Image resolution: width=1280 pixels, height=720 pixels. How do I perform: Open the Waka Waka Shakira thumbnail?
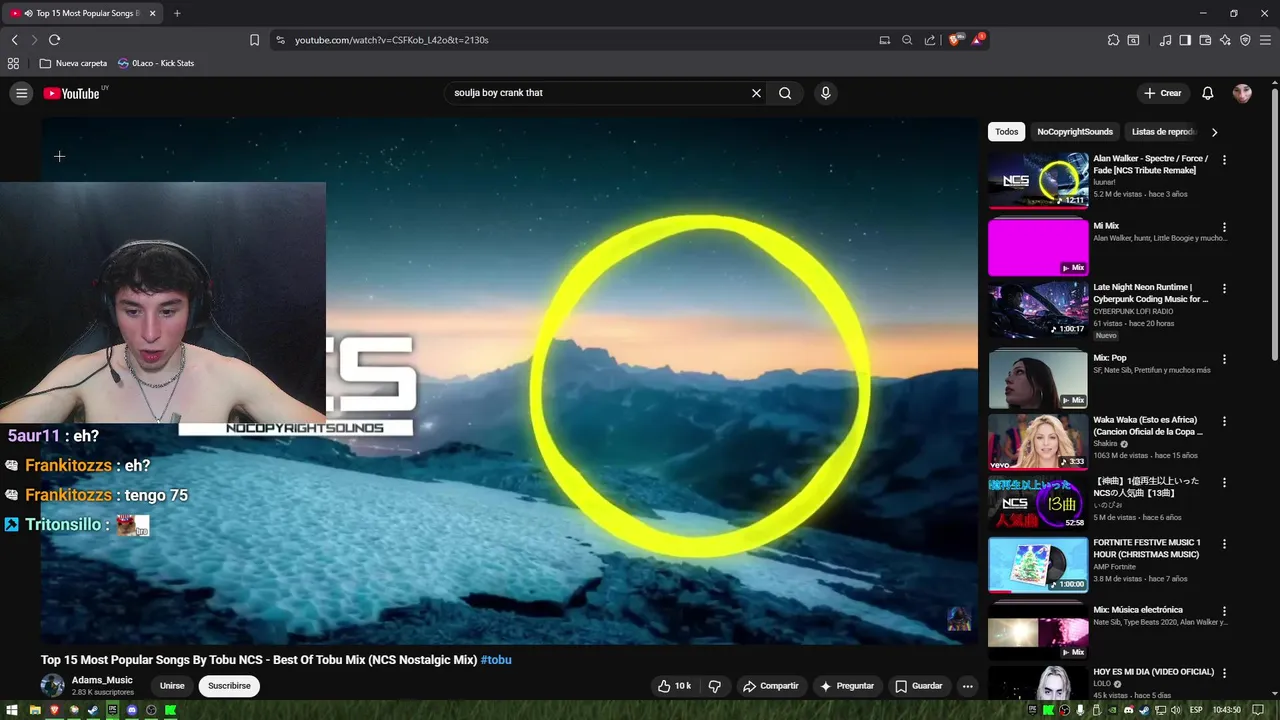tap(1038, 441)
